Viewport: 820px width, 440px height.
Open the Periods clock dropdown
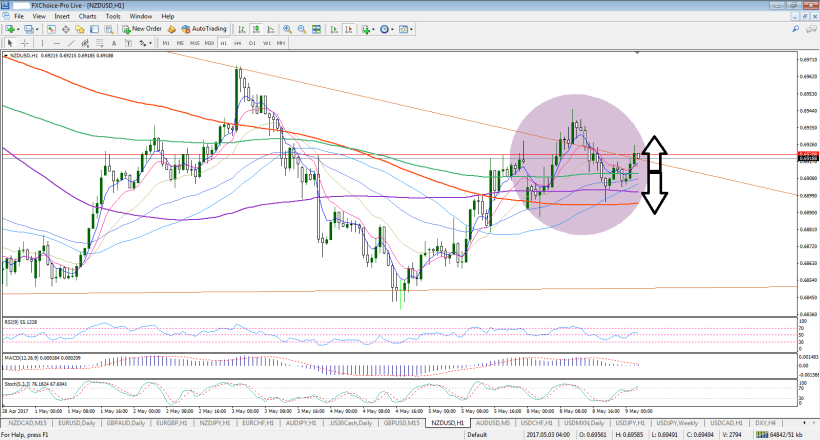click(386, 29)
